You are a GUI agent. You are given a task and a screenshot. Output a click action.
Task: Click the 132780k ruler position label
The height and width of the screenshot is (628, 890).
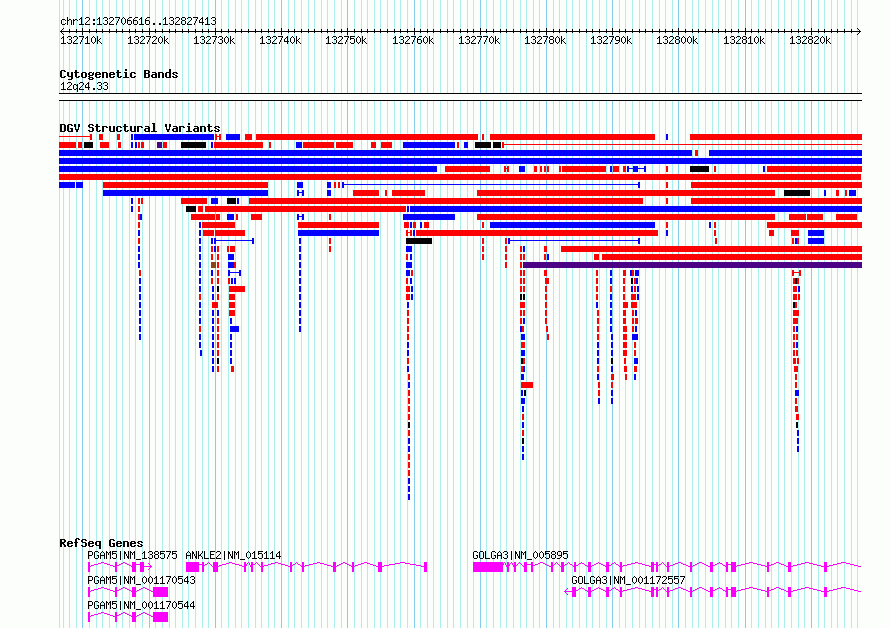[x=545, y=40]
